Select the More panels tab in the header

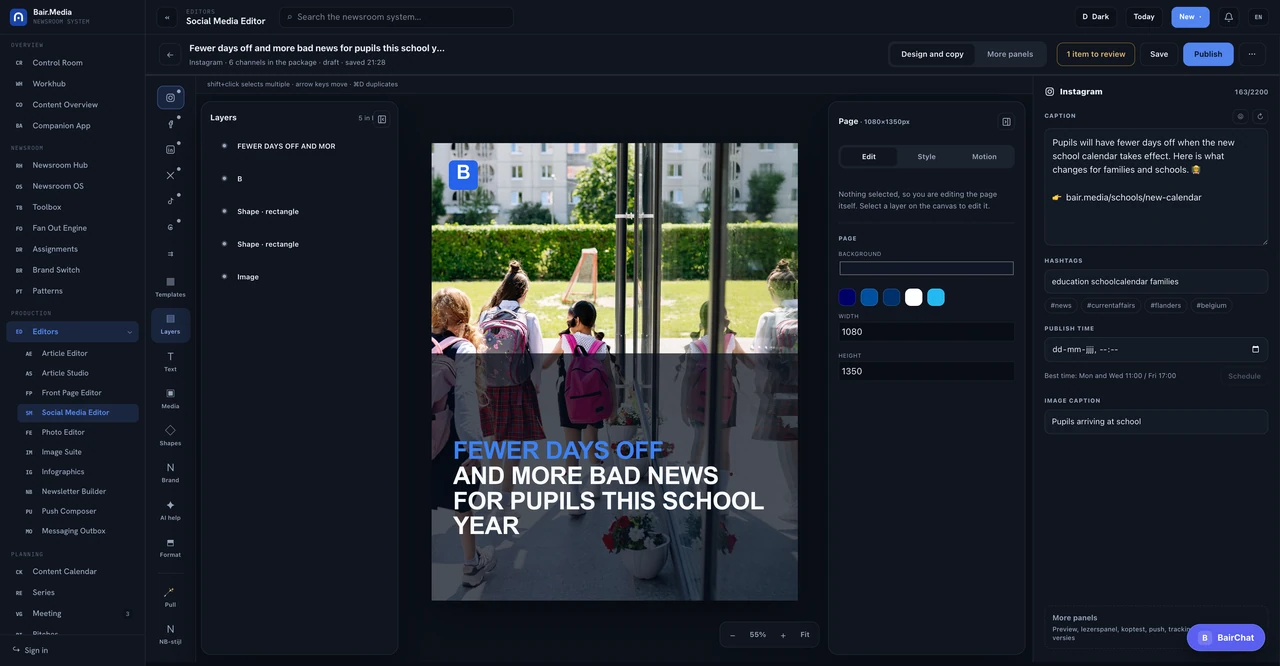(1010, 54)
